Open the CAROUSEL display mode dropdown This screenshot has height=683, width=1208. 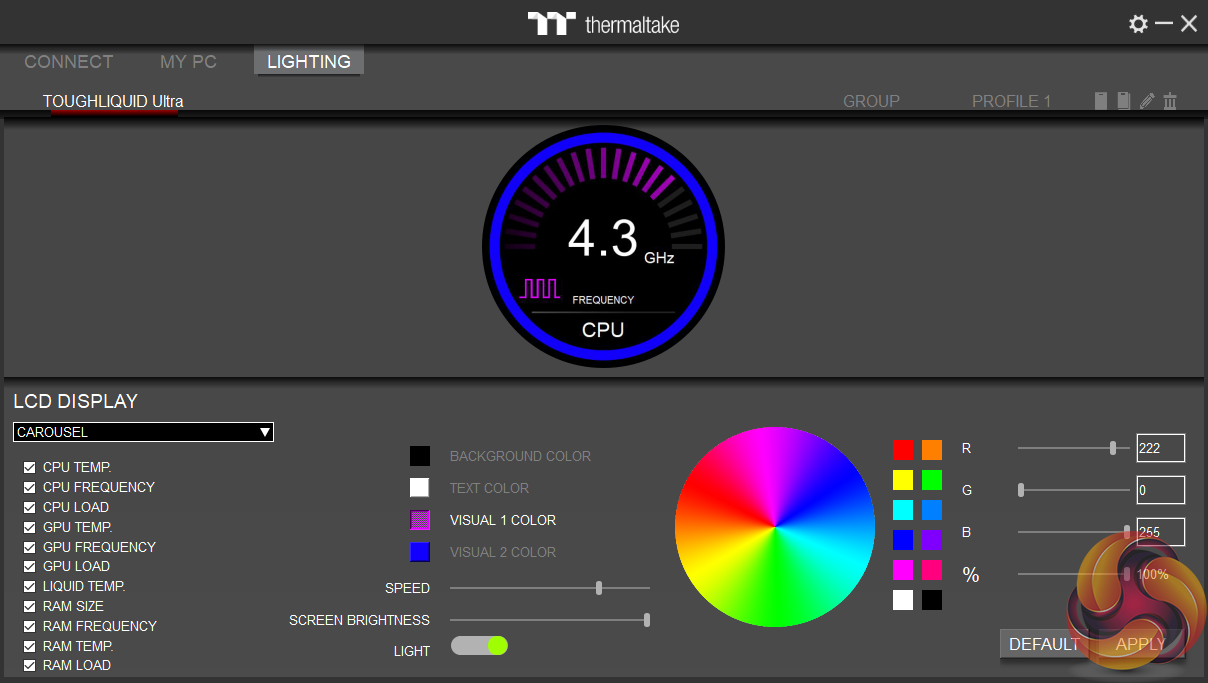pos(143,432)
